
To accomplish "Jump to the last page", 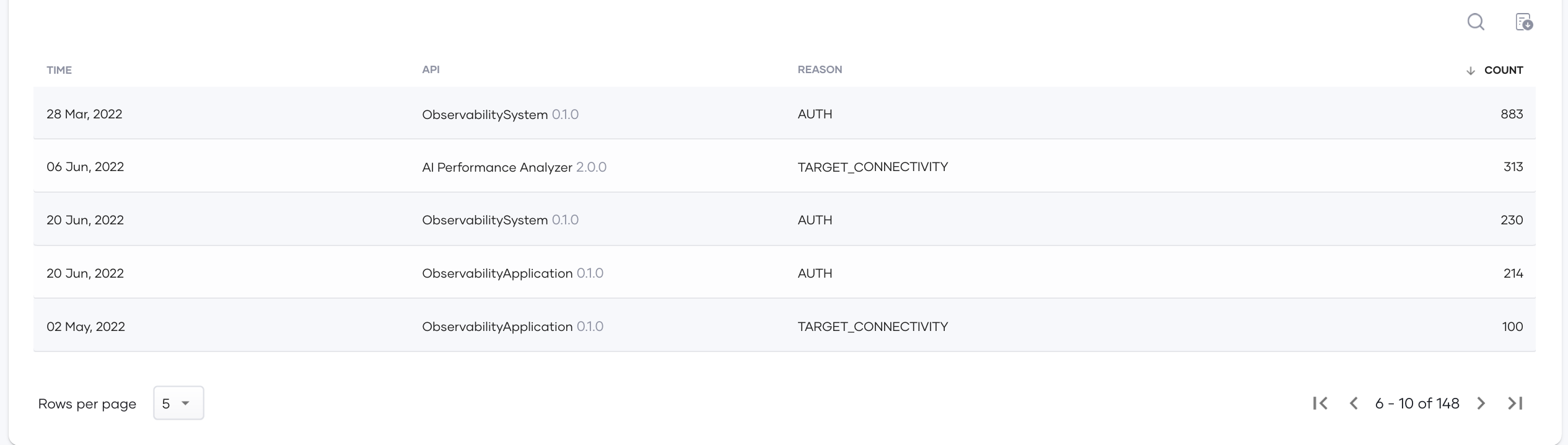I will tap(1515, 403).
